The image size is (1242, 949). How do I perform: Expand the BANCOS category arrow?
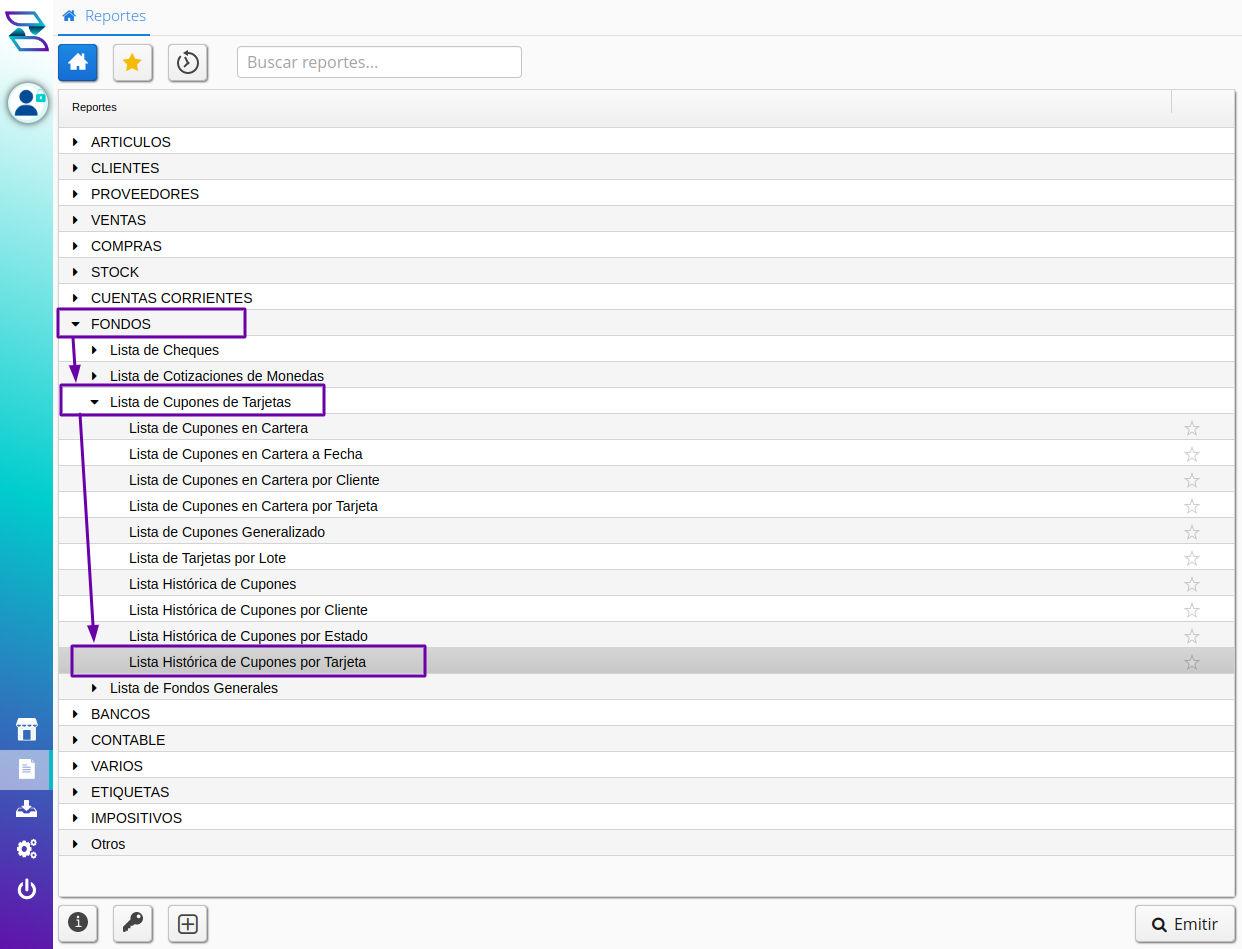tap(75, 714)
